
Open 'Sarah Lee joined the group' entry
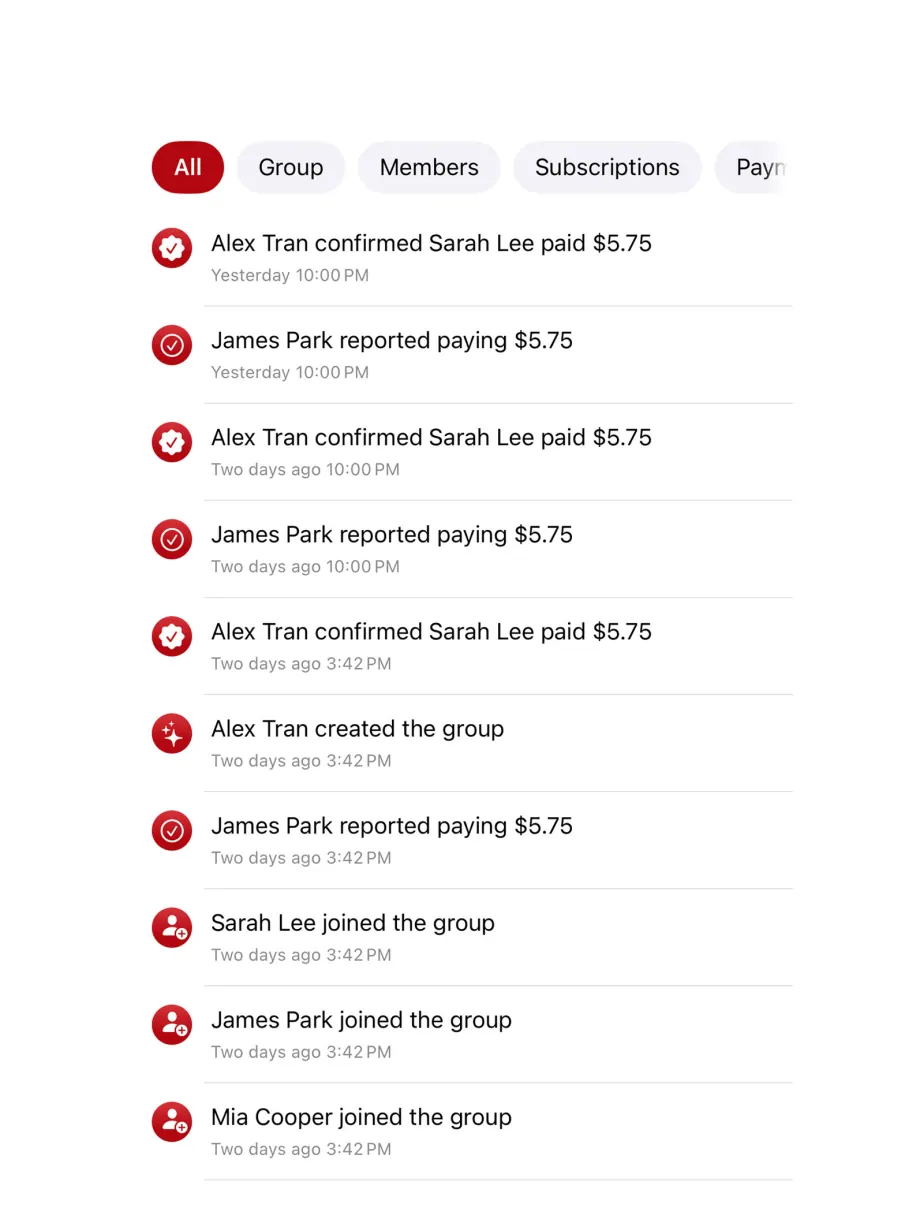click(472, 937)
